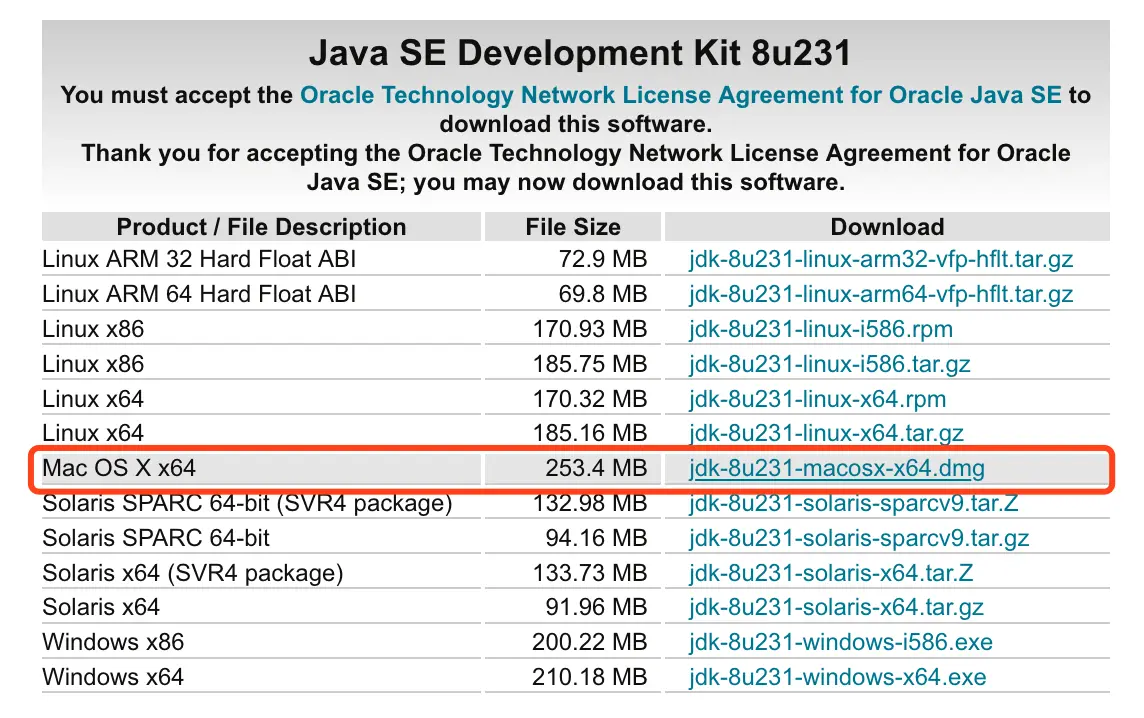Click the File Size column header
1144x718 pixels.
pyautogui.click(x=573, y=227)
